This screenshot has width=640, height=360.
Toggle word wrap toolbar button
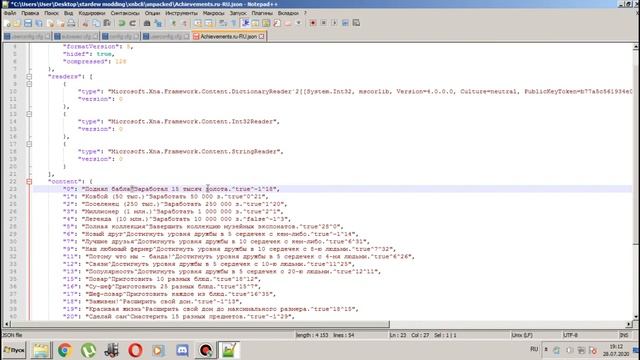click(x=223, y=23)
